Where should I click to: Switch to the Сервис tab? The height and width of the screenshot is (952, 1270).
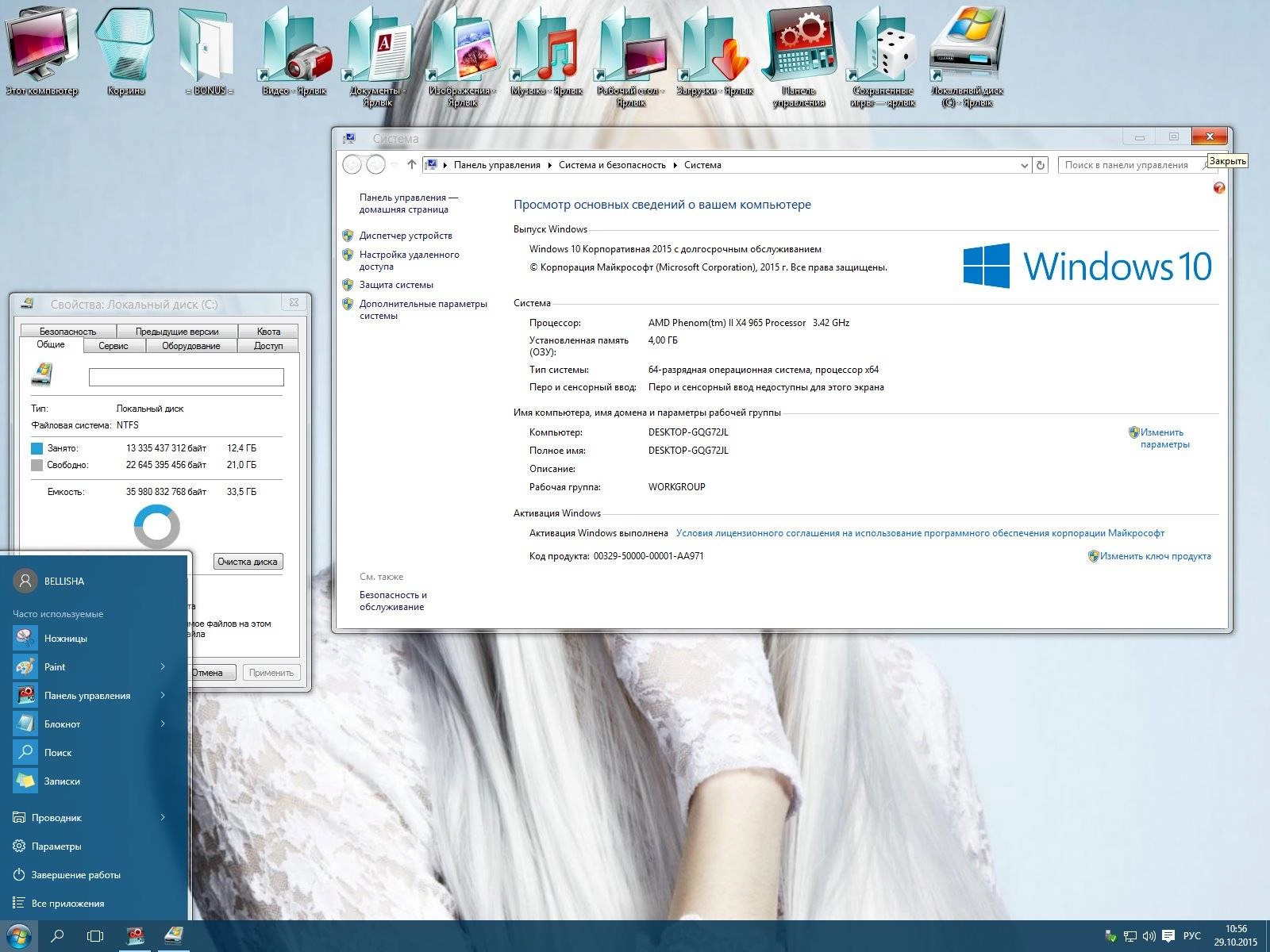coord(114,346)
